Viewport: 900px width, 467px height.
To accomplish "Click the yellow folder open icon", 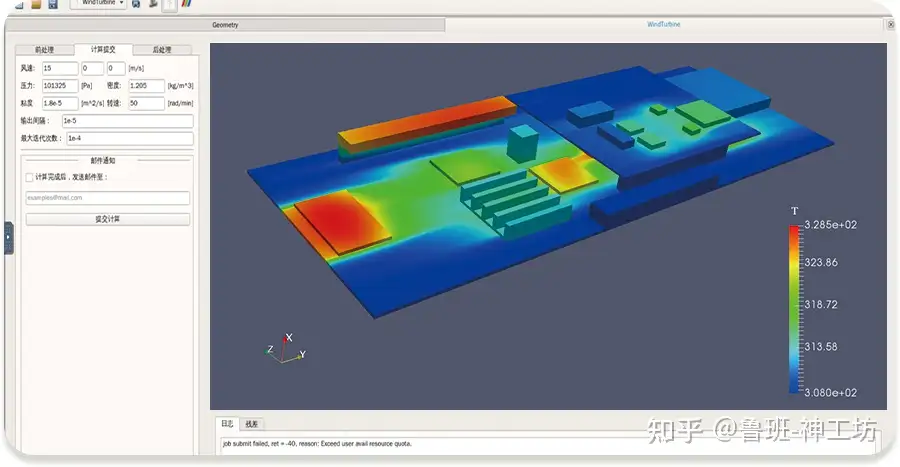I will pyautogui.click(x=36, y=4).
